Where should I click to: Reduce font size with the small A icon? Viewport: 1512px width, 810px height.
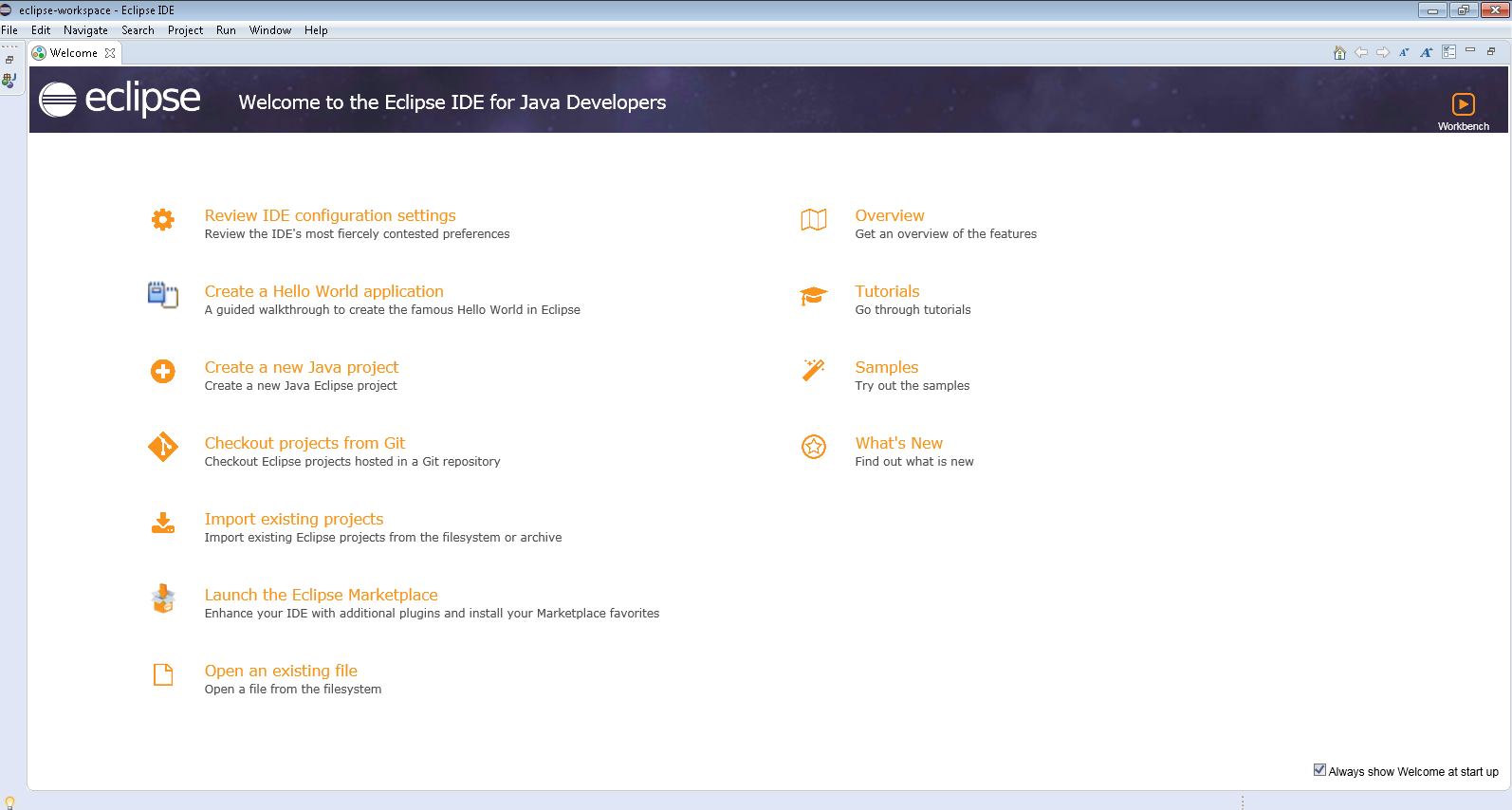[x=1405, y=53]
